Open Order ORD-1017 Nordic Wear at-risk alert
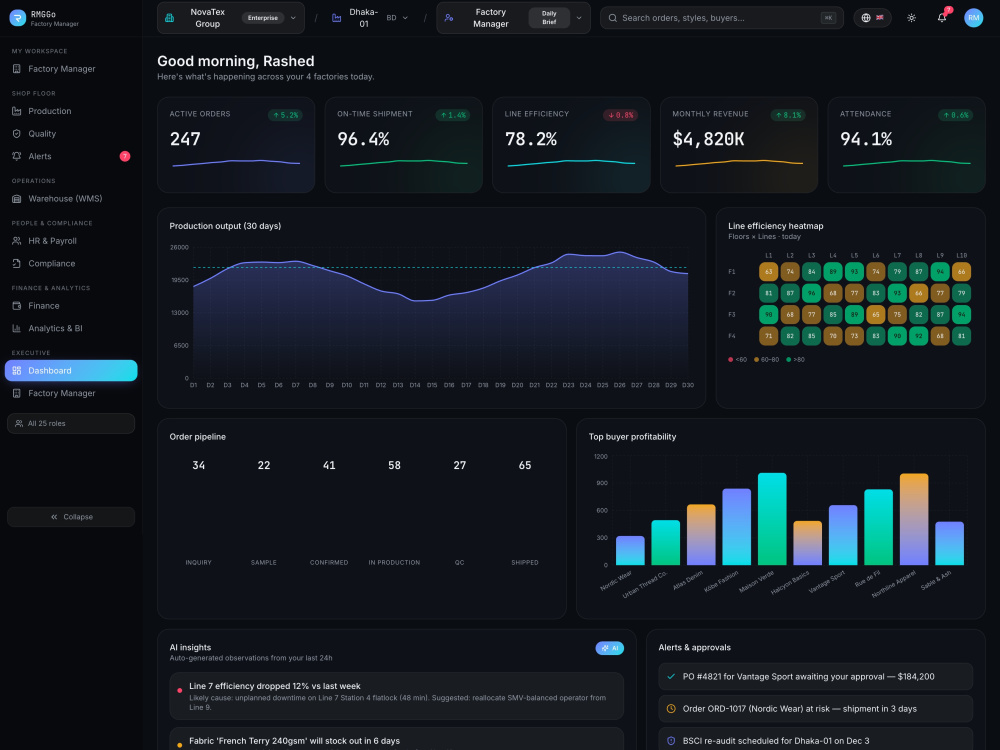This screenshot has width=1000, height=750. [816, 709]
